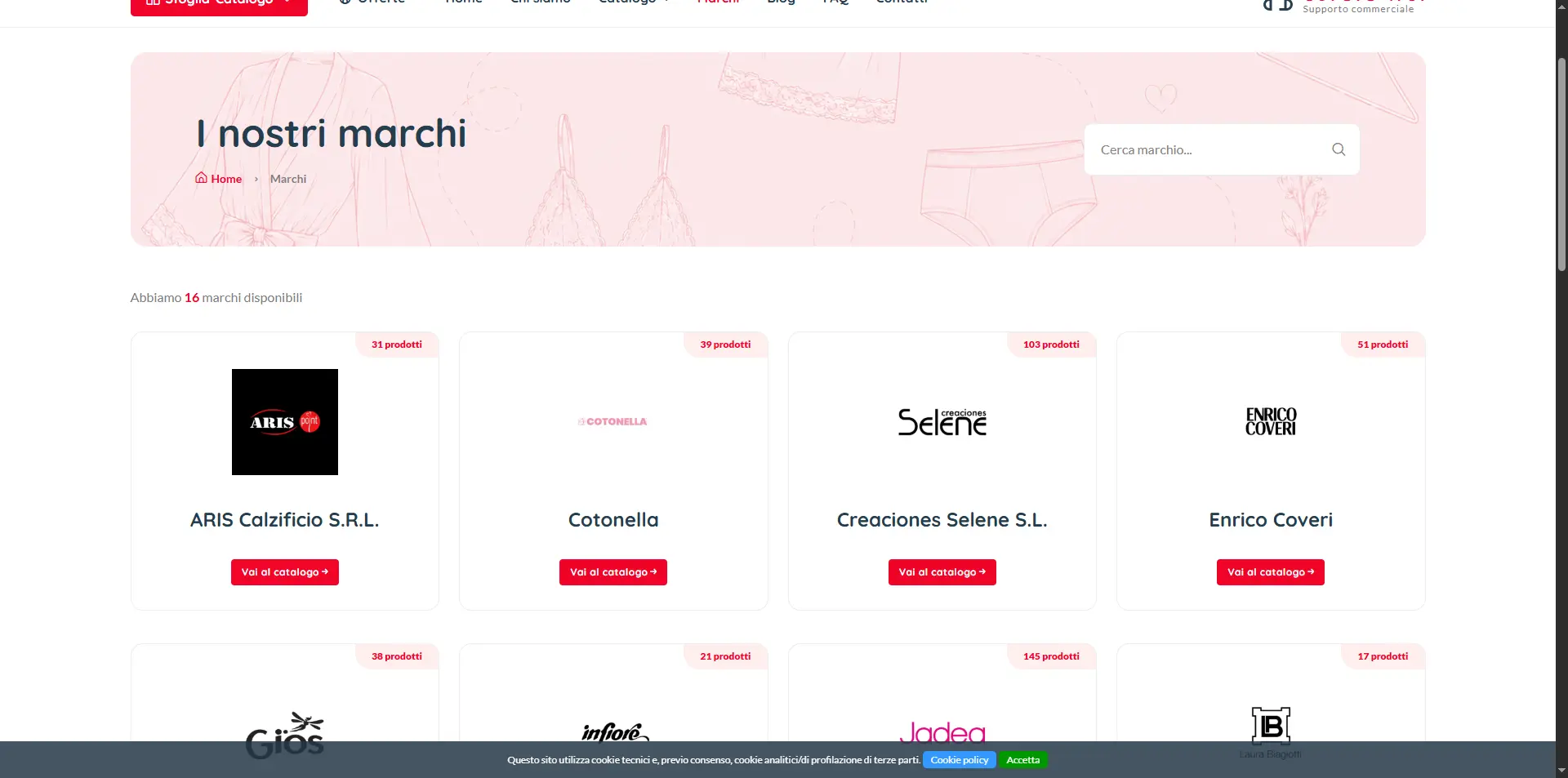Open Cotonella 'Vai al catalogo' button
The width and height of the screenshot is (1568, 778).
click(x=613, y=572)
